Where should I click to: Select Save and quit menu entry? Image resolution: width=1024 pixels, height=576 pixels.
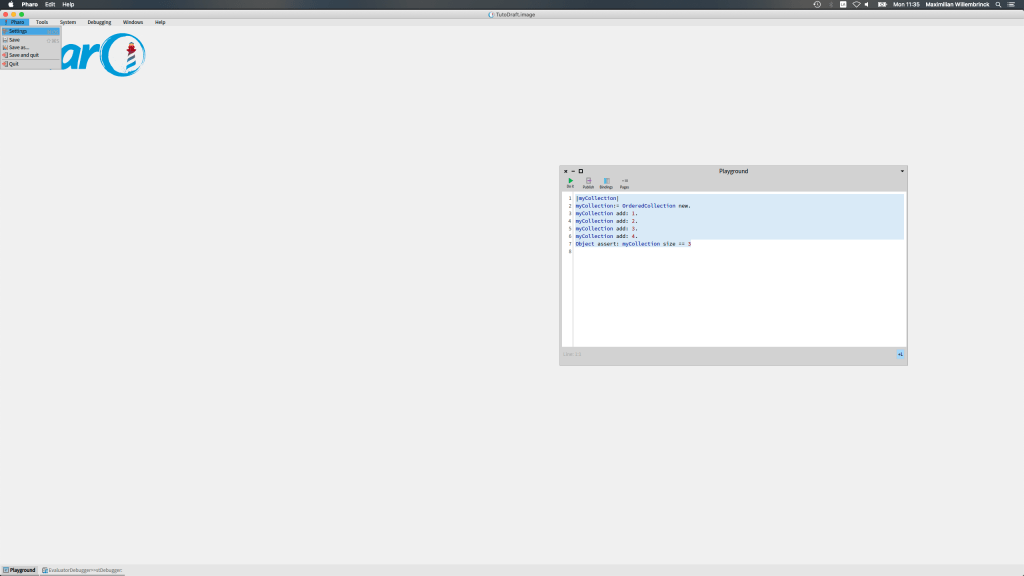point(24,55)
